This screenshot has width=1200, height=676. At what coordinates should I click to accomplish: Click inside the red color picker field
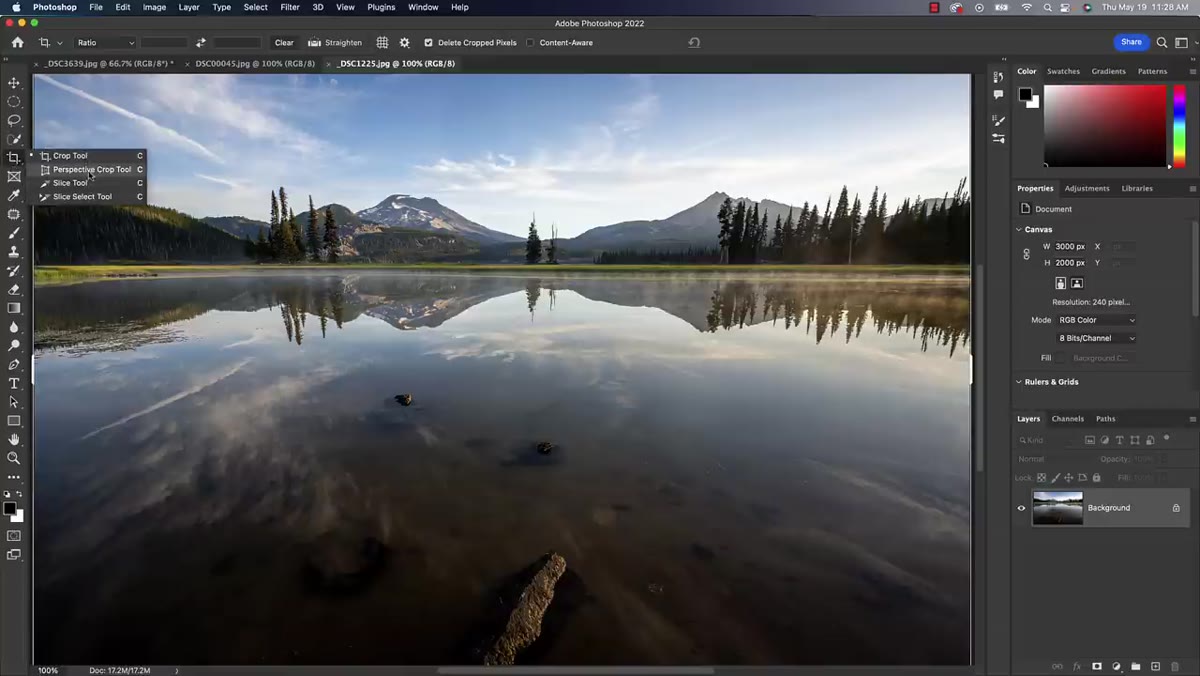[1105, 125]
